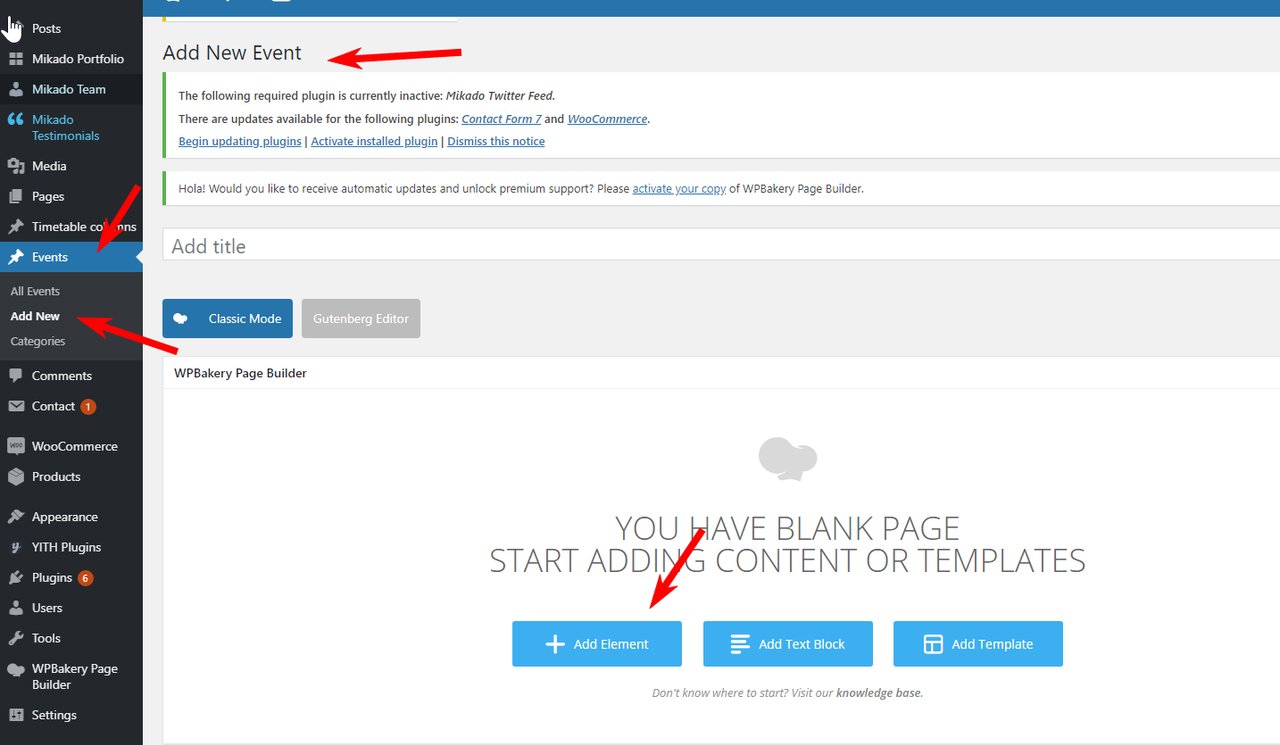Open the Posts menu item
The width and height of the screenshot is (1280, 745).
(46, 28)
